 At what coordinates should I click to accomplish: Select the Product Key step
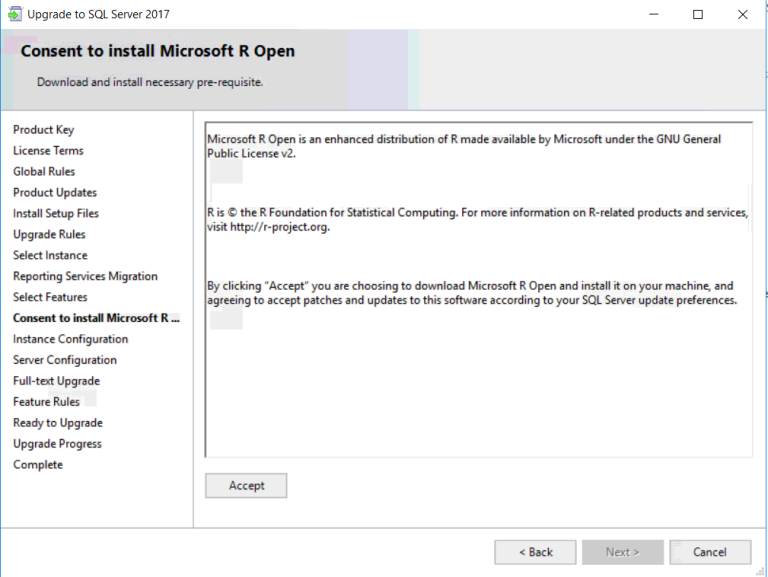point(43,130)
